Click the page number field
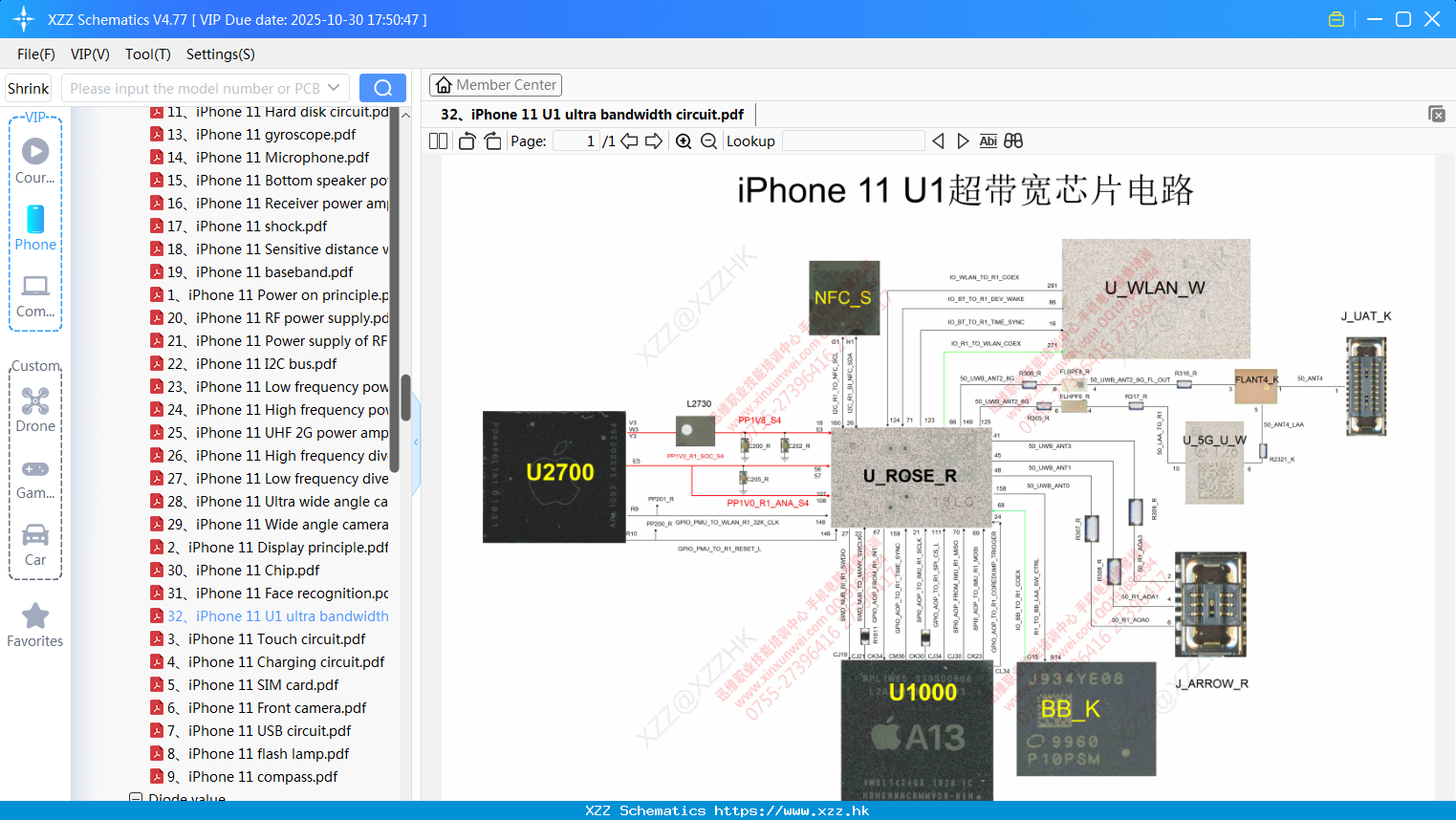 [577, 141]
